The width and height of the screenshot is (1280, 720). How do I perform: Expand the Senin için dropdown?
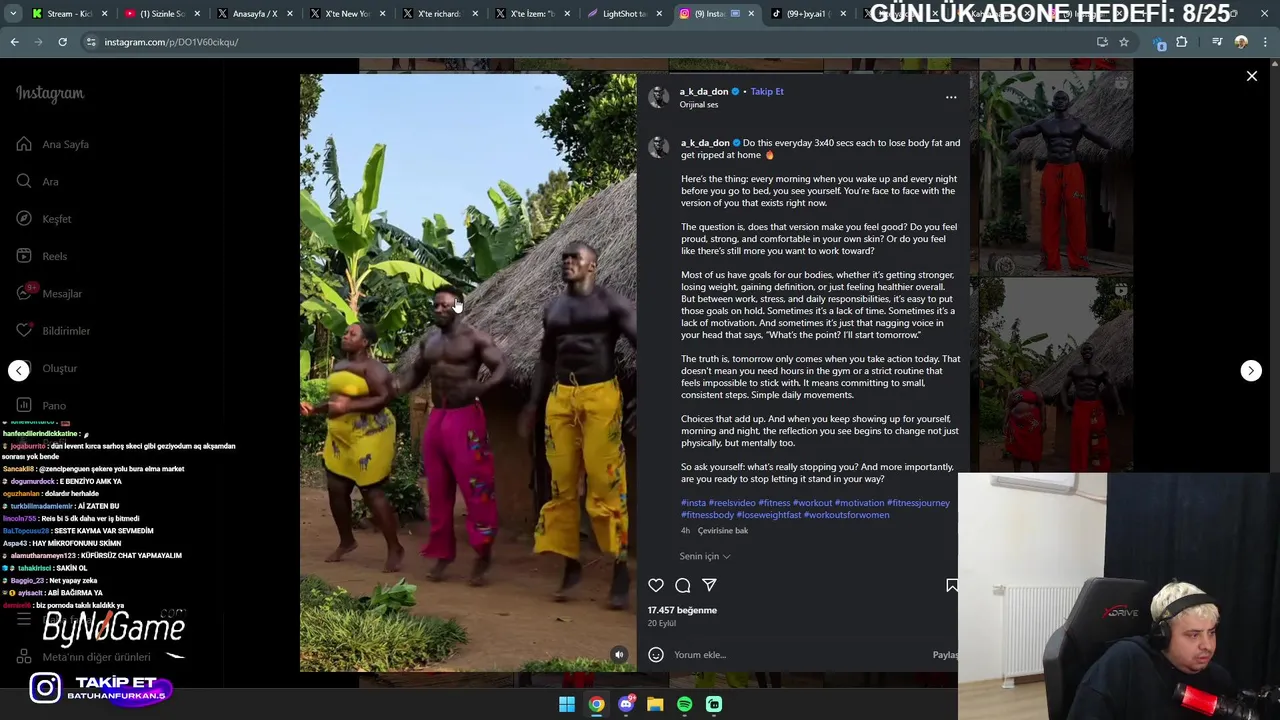705,556
